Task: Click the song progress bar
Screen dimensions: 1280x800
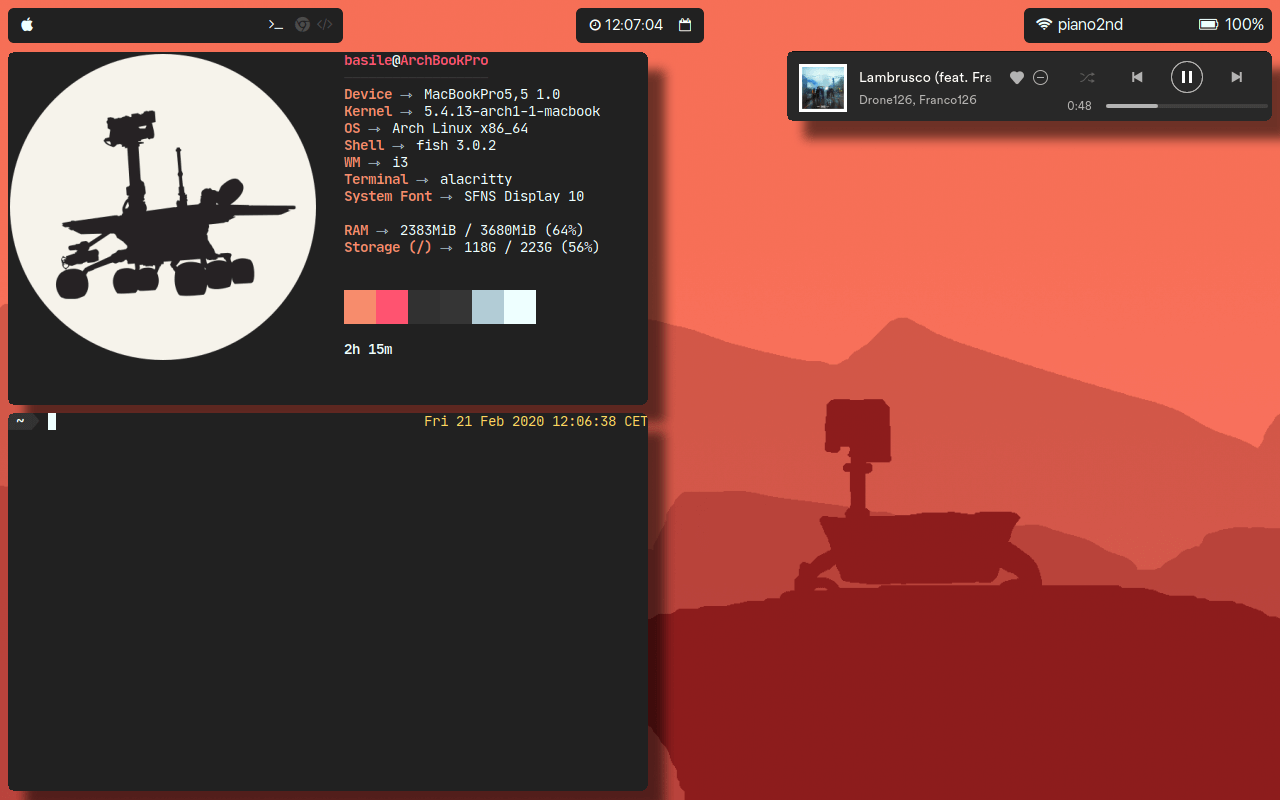Action: pos(1180,106)
